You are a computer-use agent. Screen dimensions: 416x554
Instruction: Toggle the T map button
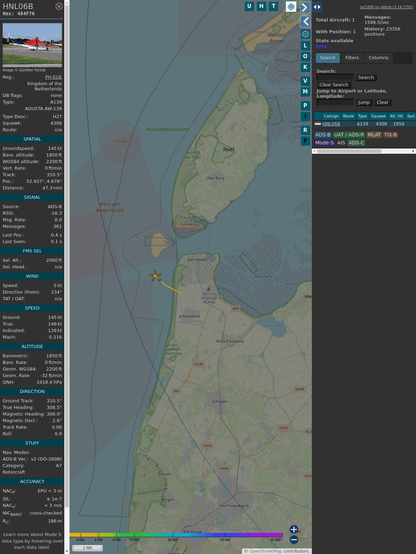click(x=273, y=6)
